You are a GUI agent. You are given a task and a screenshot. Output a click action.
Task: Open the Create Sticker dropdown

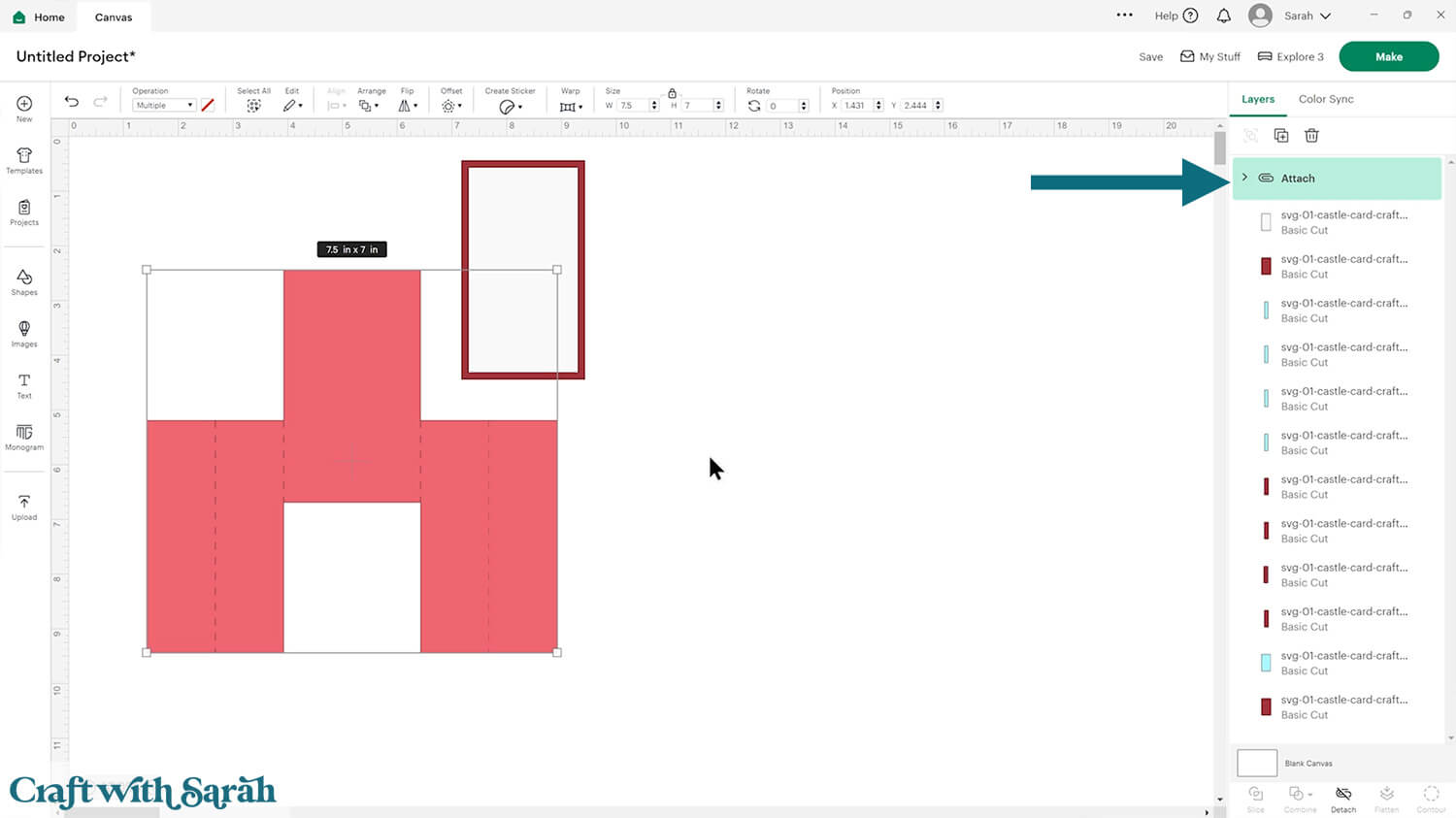tap(510, 107)
